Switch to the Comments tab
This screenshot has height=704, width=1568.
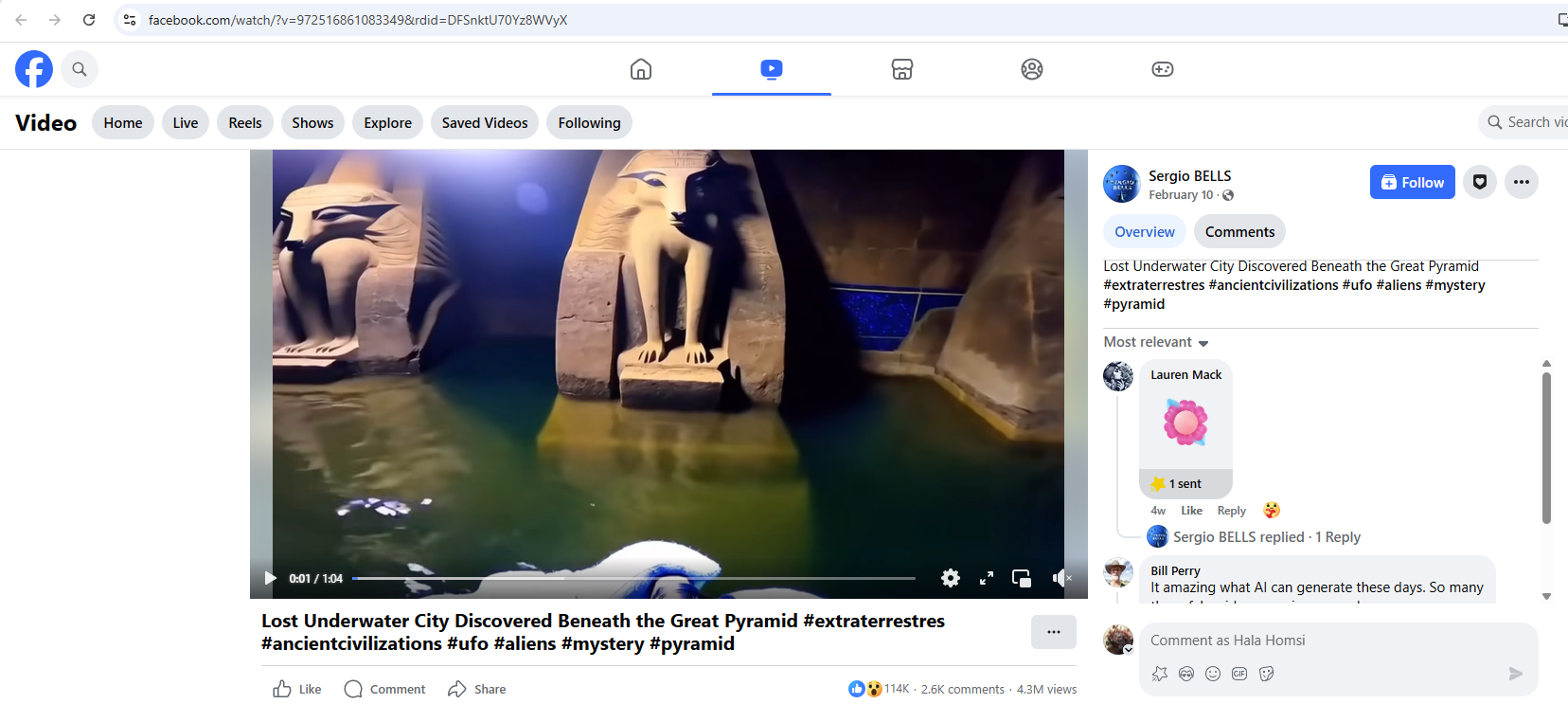pyautogui.click(x=1239, y=232)
